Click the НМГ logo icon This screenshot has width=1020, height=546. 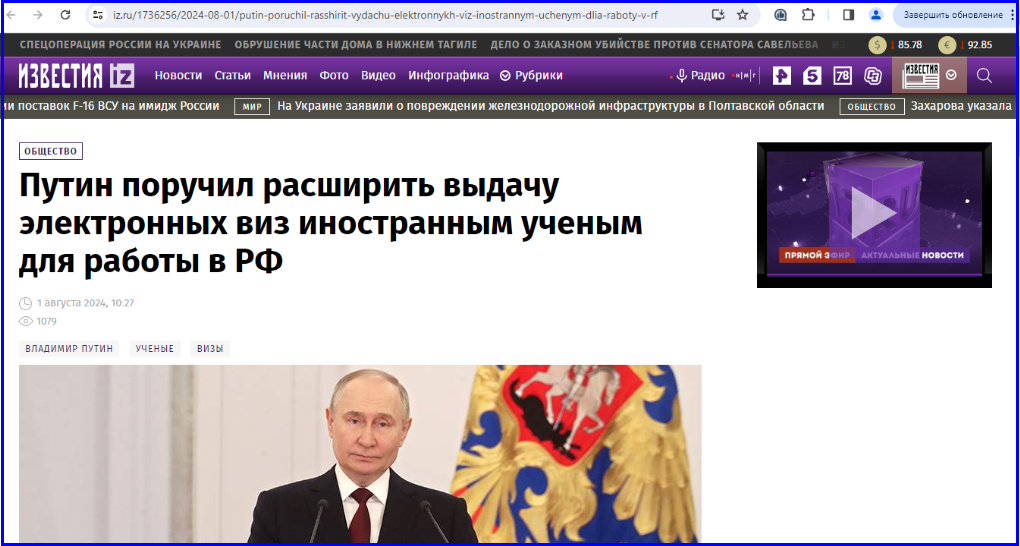[745, 75]
